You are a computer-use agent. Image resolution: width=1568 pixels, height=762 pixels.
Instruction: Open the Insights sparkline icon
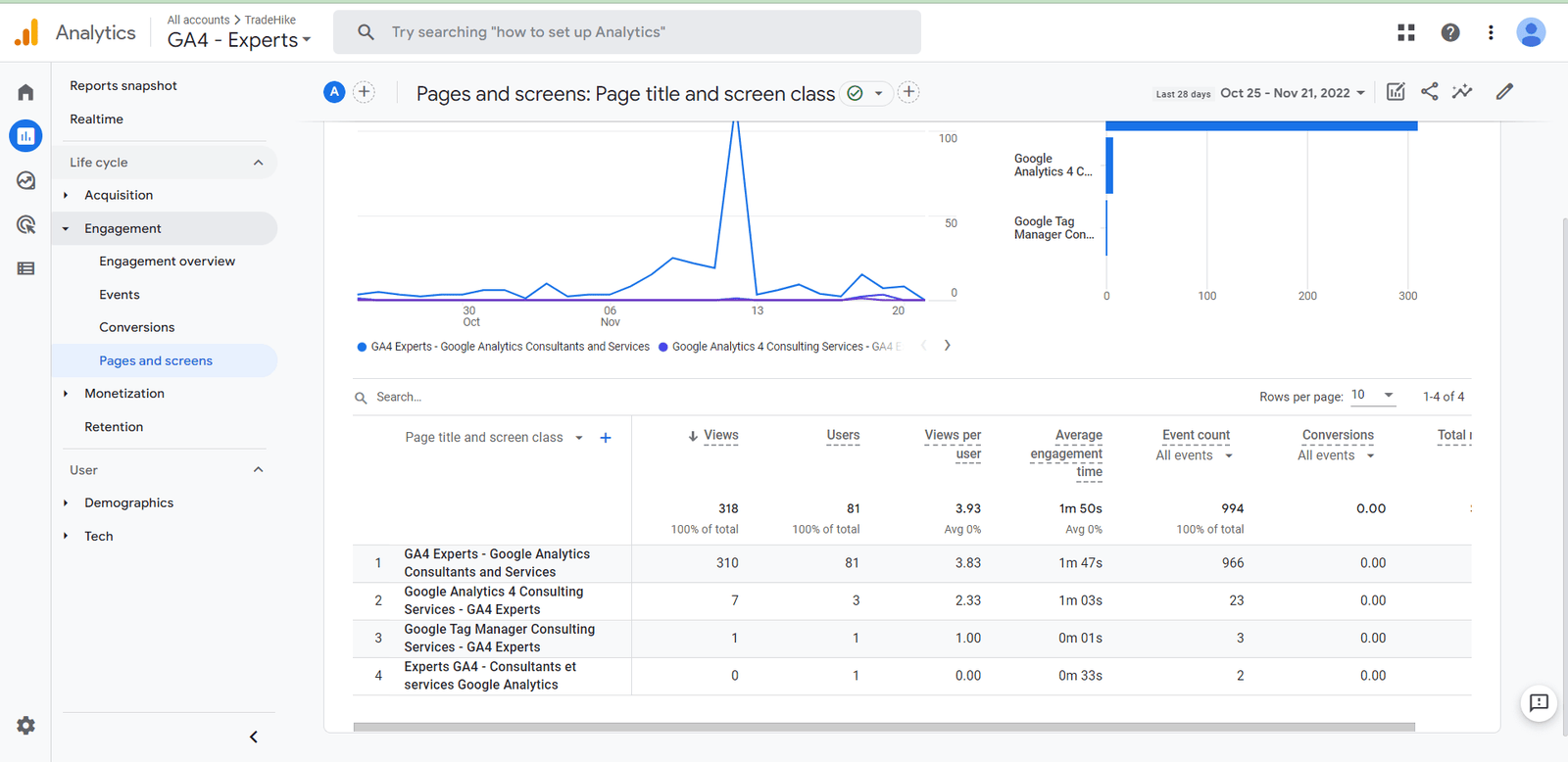[1462, 92]
